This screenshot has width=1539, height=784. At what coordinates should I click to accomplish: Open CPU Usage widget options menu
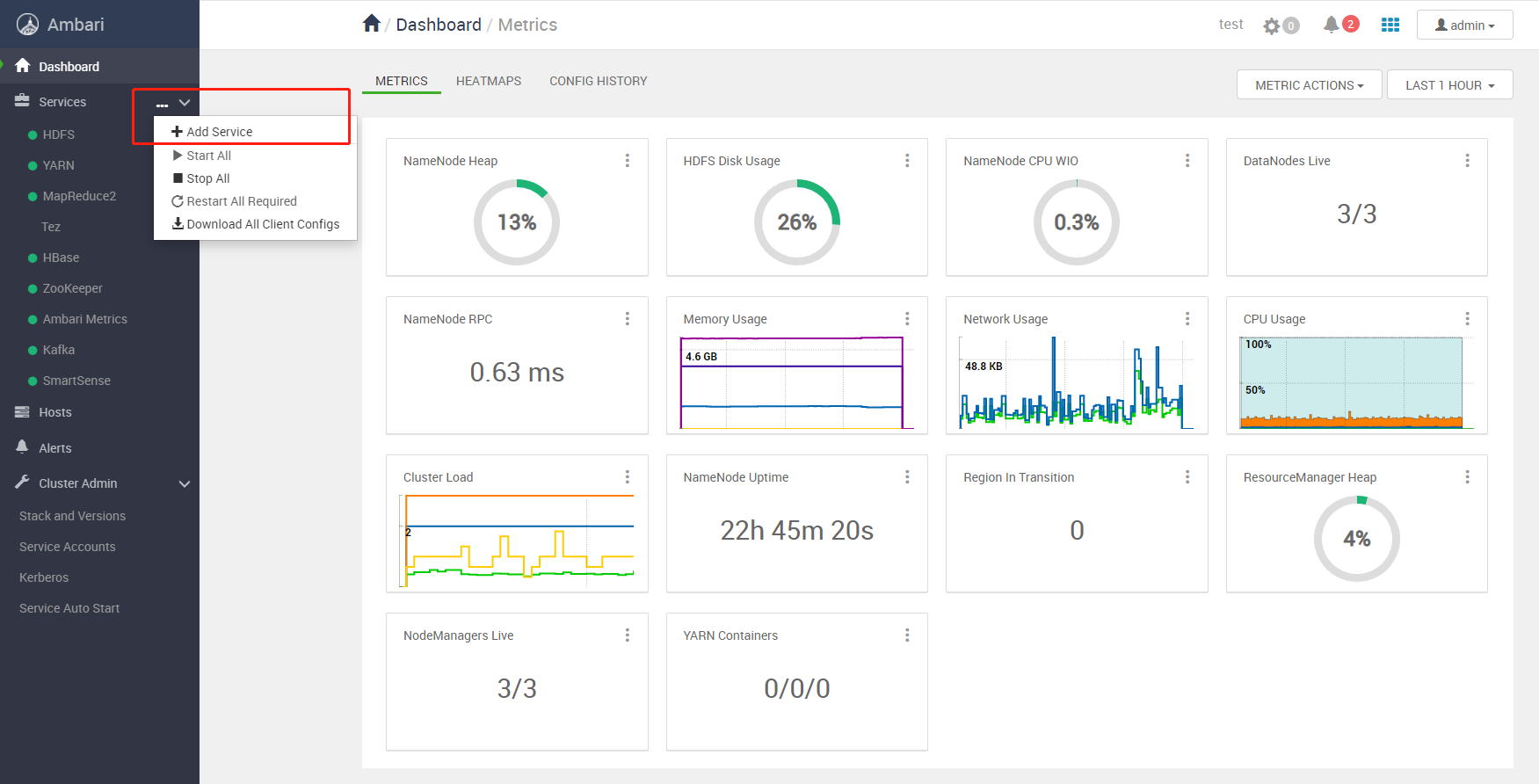[x=1467, y=319]
